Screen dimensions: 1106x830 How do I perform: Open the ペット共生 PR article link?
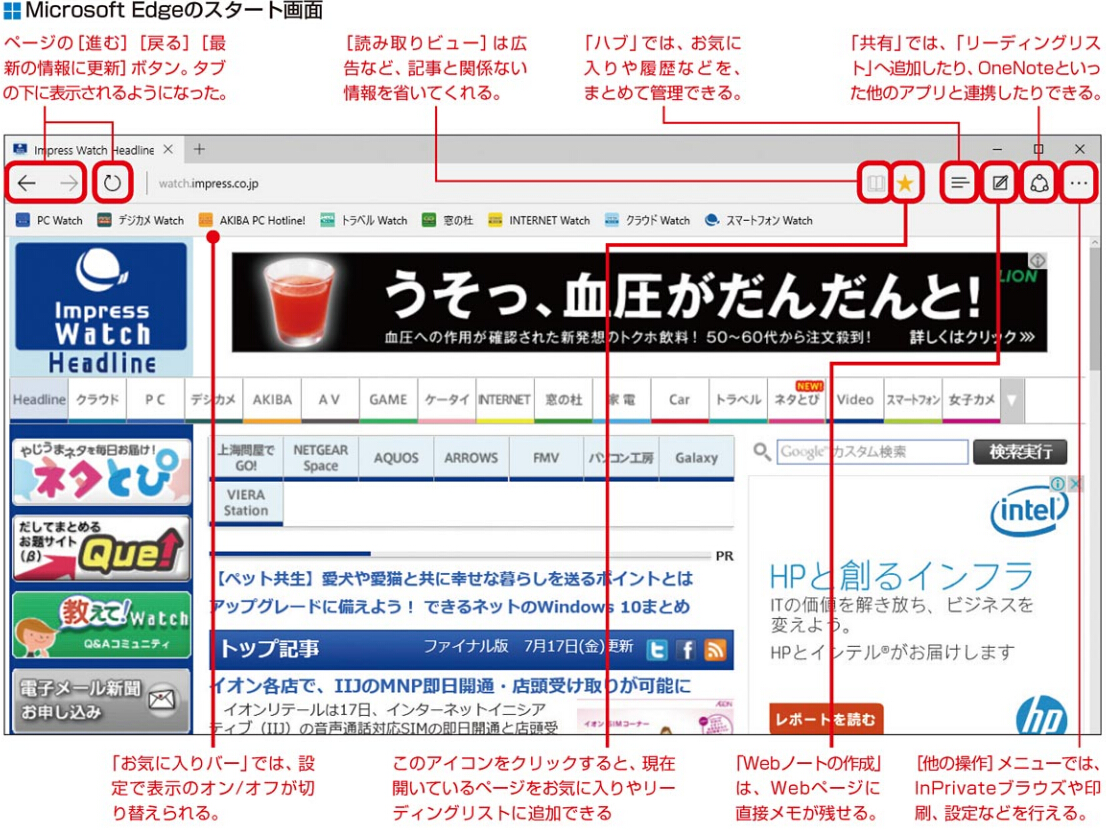click(x=454, y=579)
